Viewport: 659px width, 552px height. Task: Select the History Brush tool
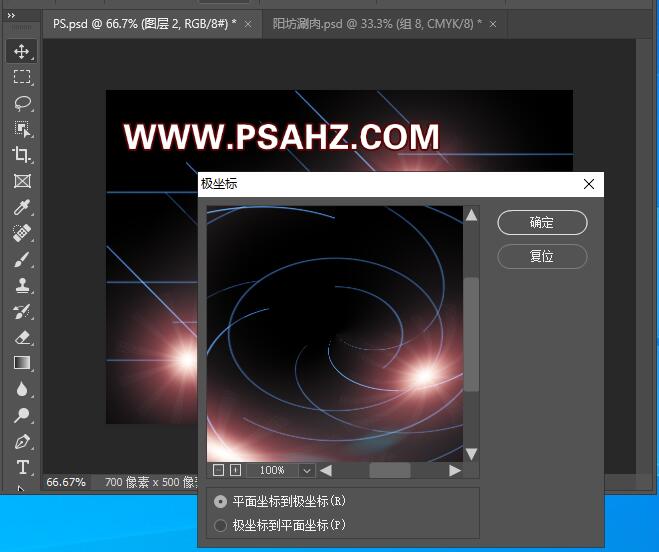point(21,312)
